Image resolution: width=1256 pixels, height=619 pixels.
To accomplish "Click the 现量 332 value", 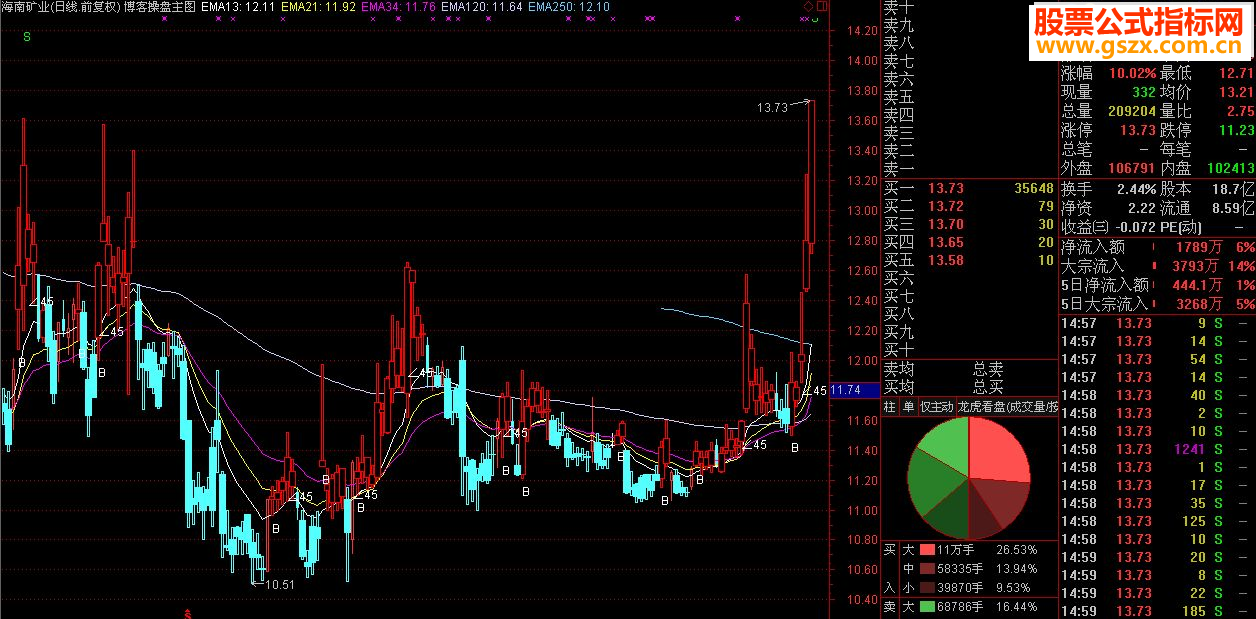I will (1143, 92).
